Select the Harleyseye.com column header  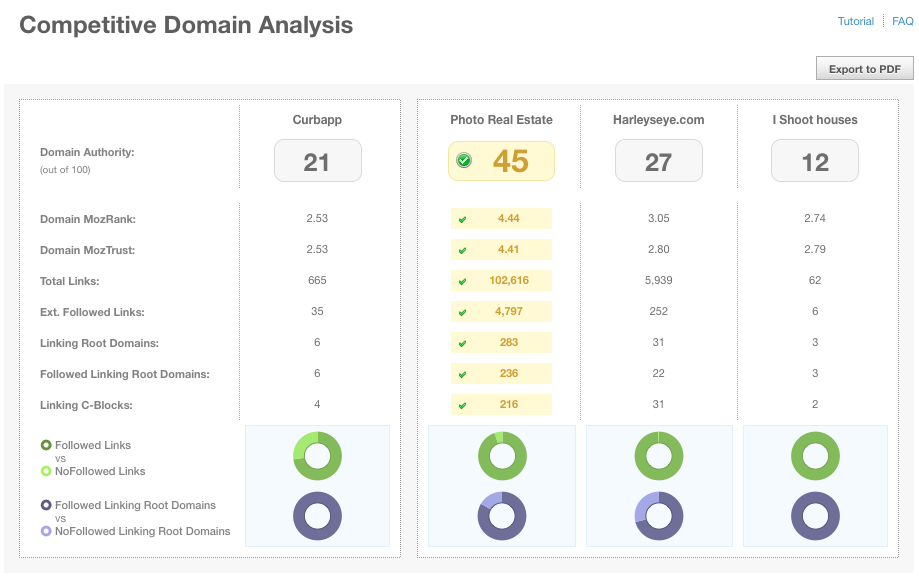click(658, 119)
